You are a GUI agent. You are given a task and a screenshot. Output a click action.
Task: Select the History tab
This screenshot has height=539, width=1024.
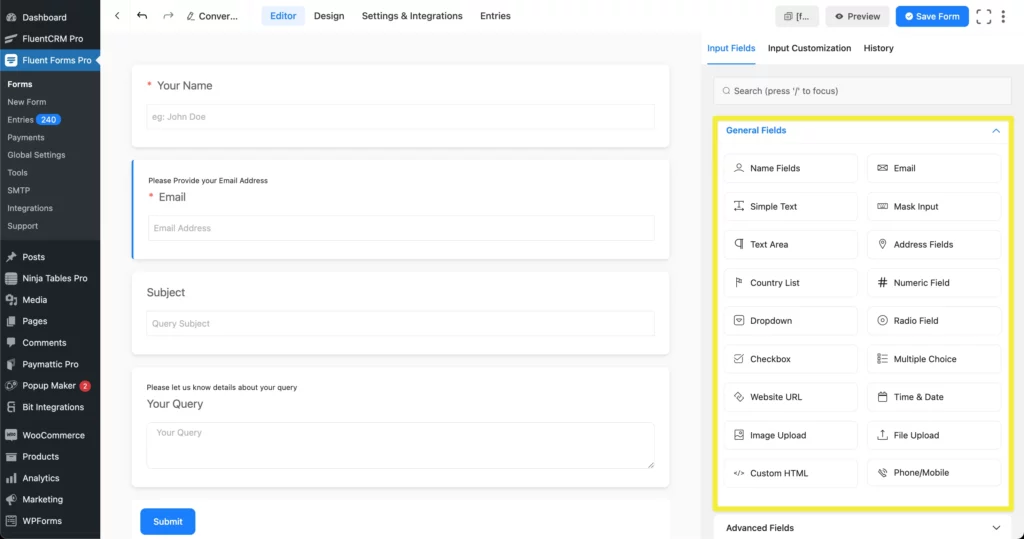(878, 48)
